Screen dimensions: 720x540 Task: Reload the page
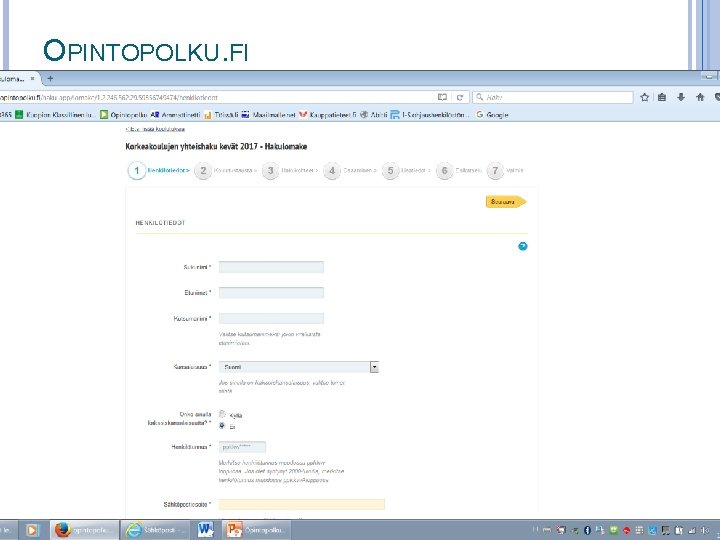tap(459, 97)
